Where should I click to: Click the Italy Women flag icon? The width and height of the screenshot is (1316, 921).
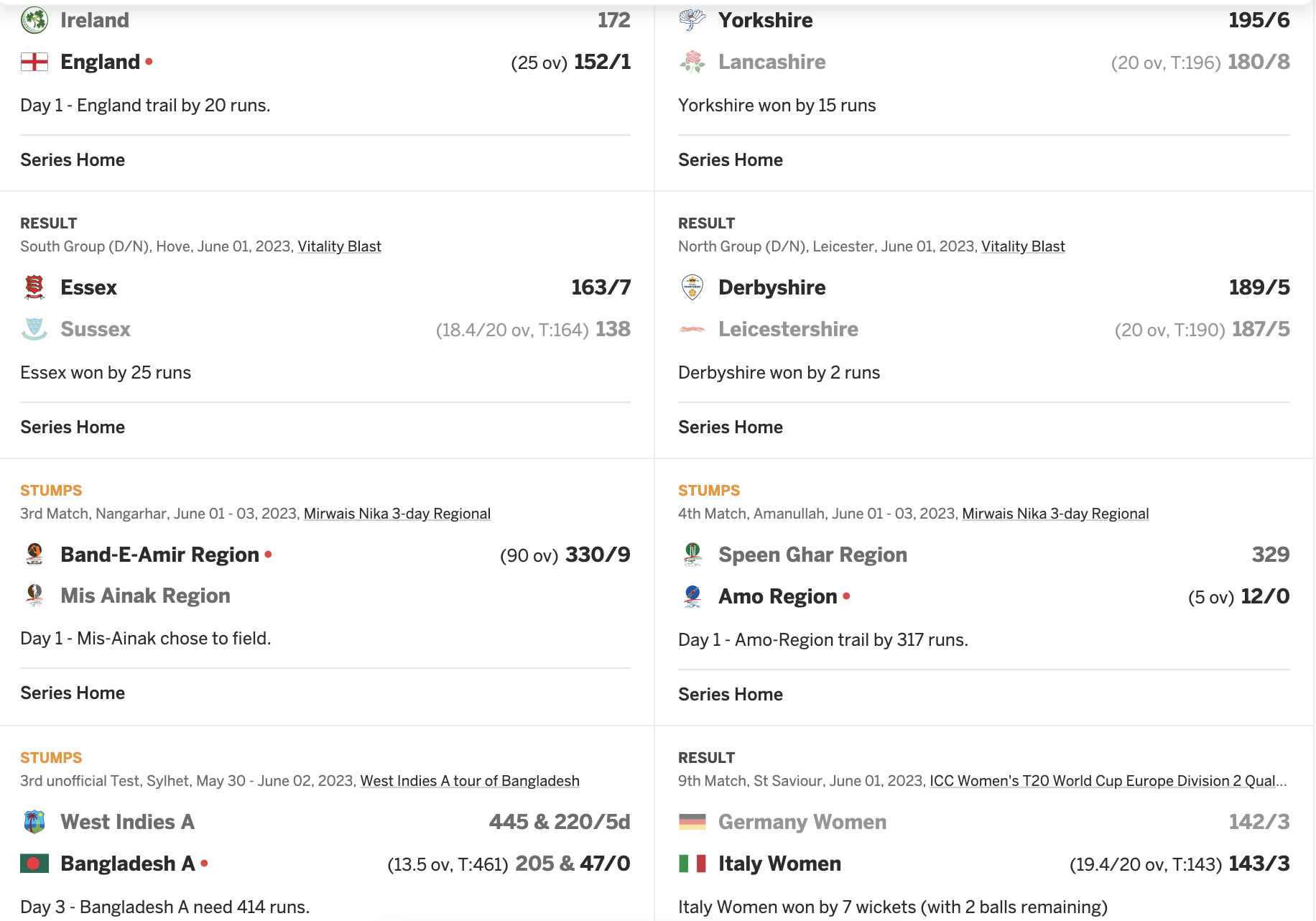click(692, 864)
